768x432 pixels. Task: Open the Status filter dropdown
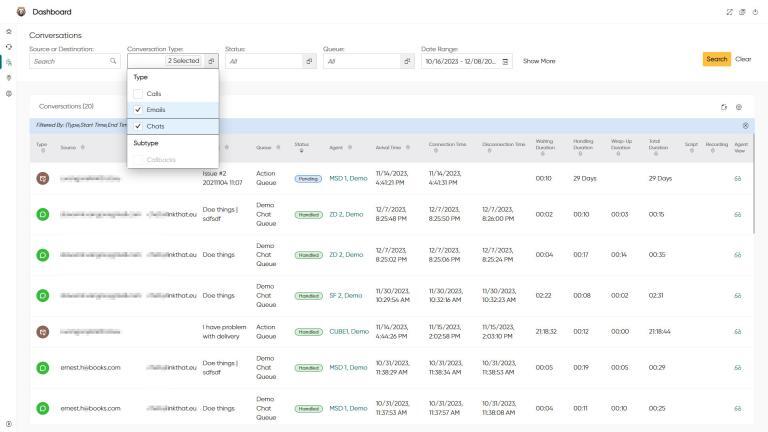[x=309, y=61]
